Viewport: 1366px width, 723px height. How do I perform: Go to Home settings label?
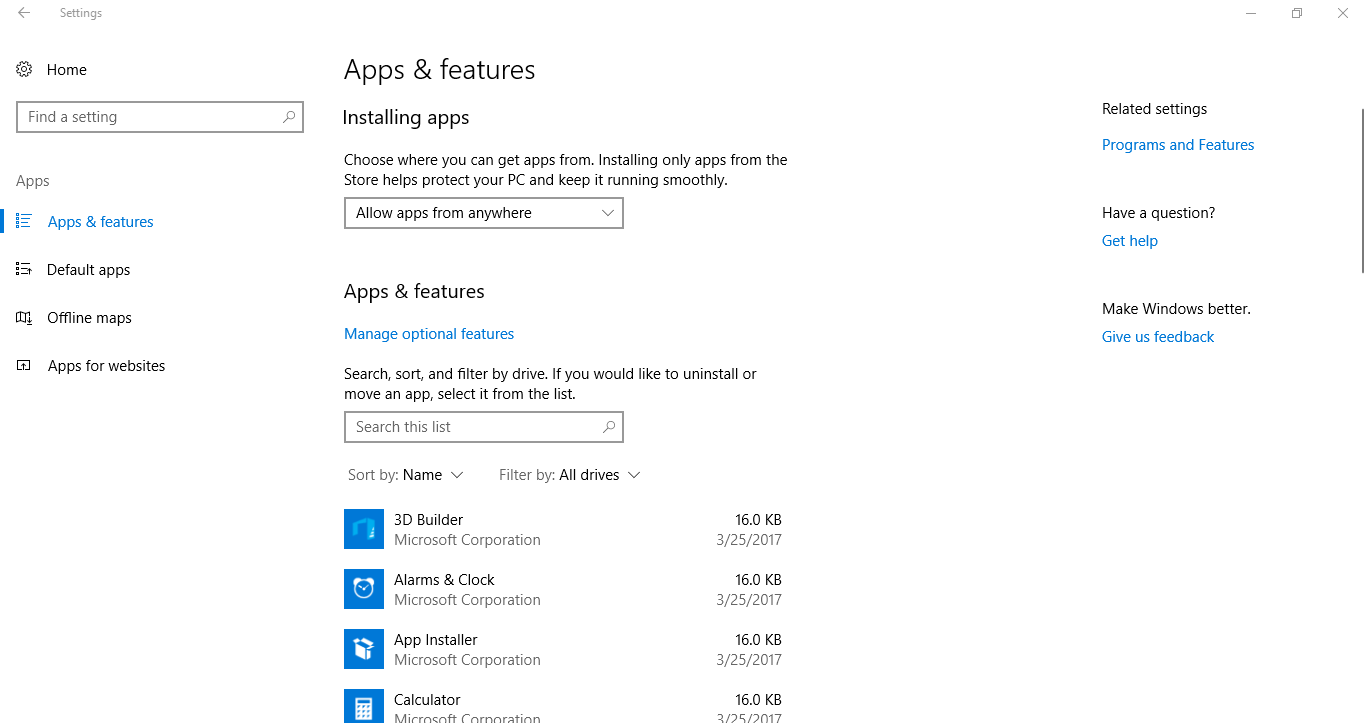coord(67,70)
